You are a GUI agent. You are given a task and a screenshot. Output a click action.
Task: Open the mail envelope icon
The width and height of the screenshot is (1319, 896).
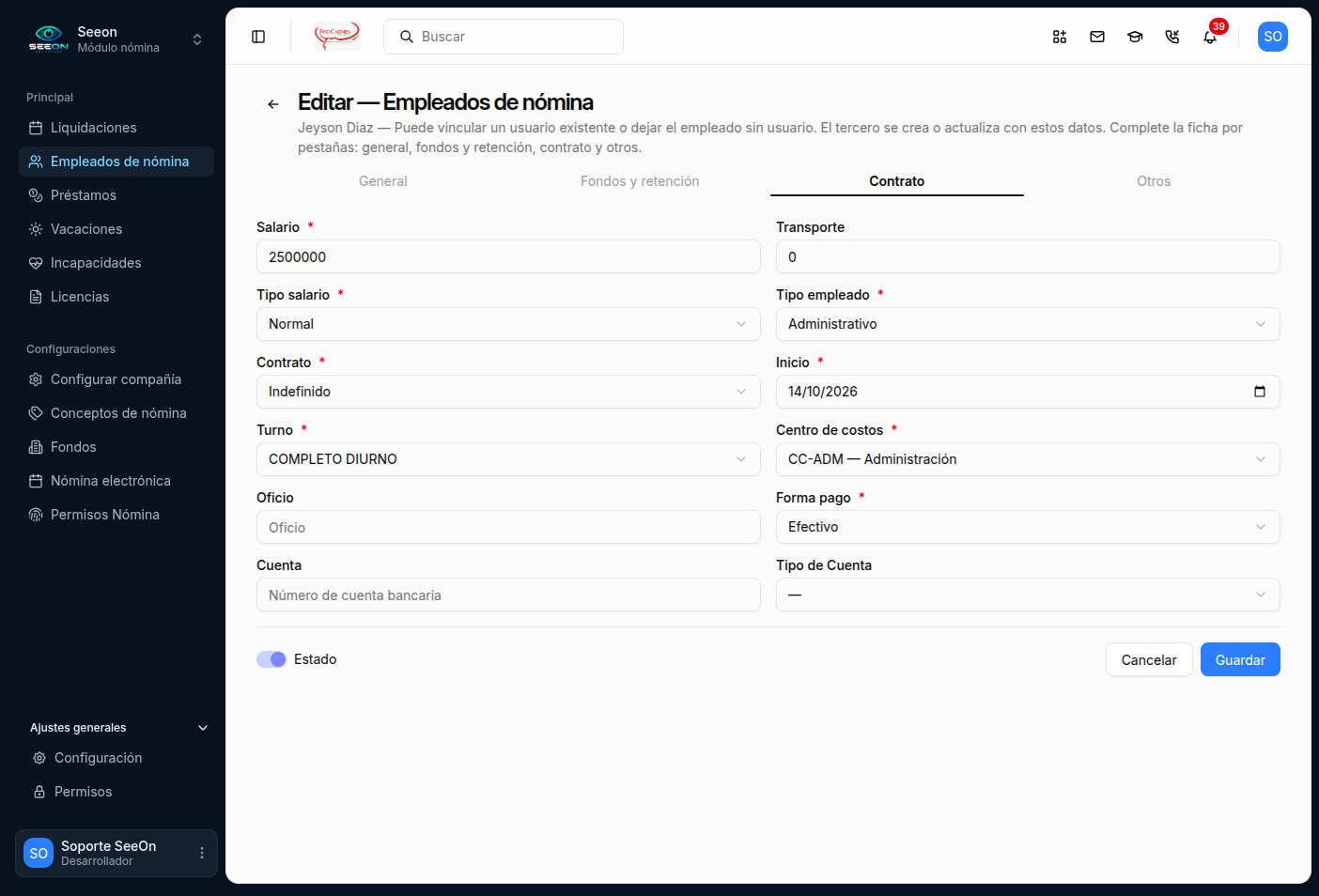(1097, 37)
